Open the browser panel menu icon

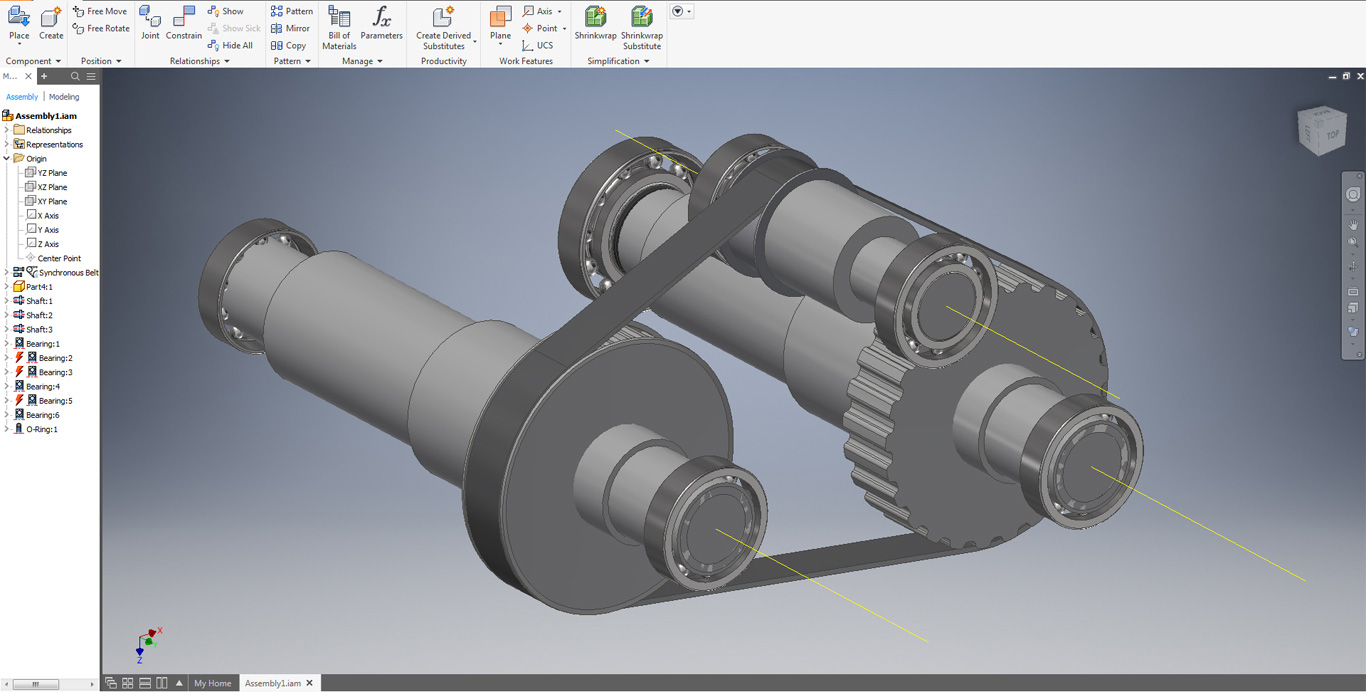click(91, 76)
